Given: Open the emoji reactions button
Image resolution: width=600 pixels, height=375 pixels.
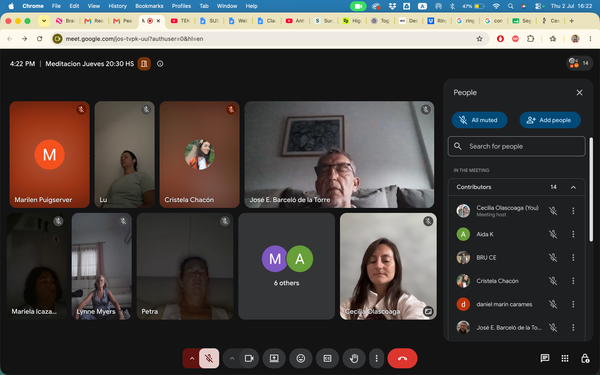Looking at the screenshot, I should pos(301,358).
